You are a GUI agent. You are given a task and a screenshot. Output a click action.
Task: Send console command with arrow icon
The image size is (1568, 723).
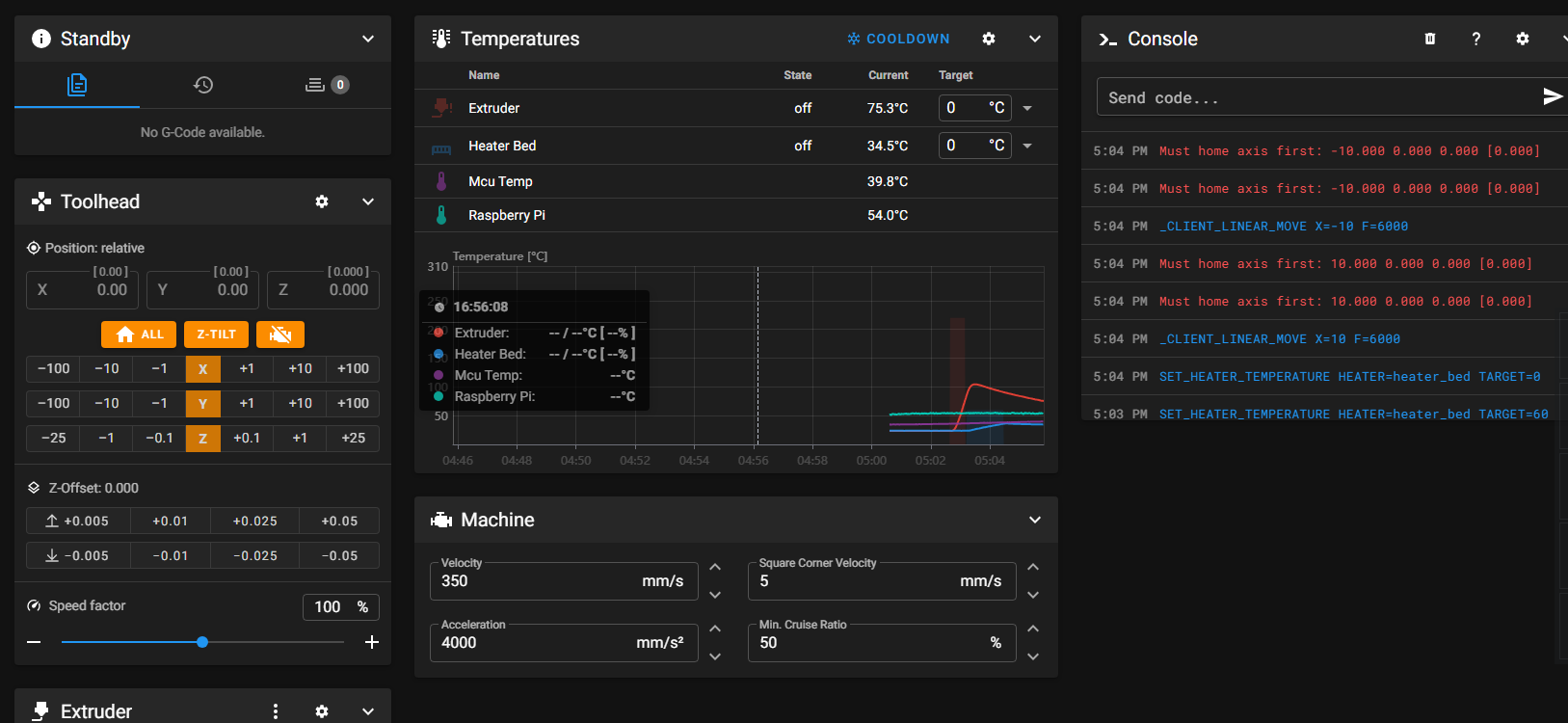pos(1552,96)
